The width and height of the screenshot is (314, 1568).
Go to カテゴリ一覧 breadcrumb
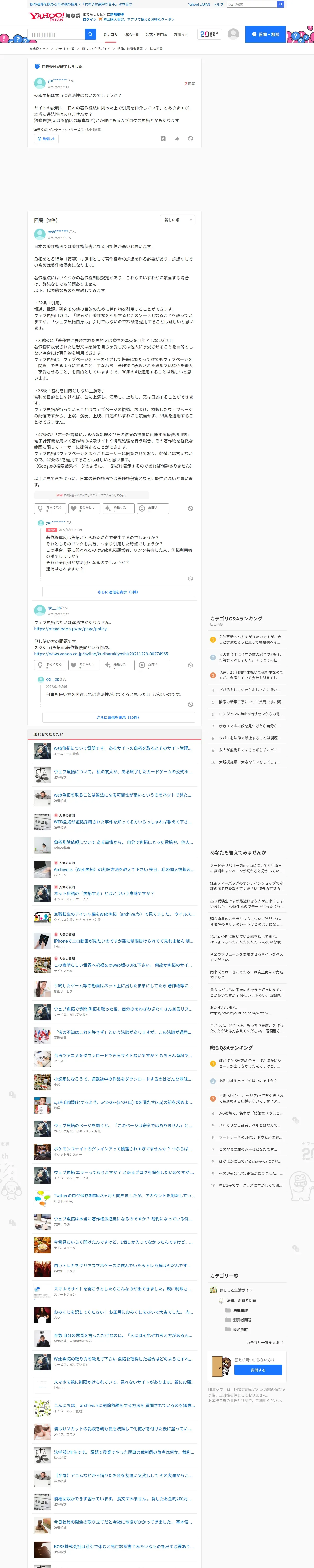coord(65,49)
